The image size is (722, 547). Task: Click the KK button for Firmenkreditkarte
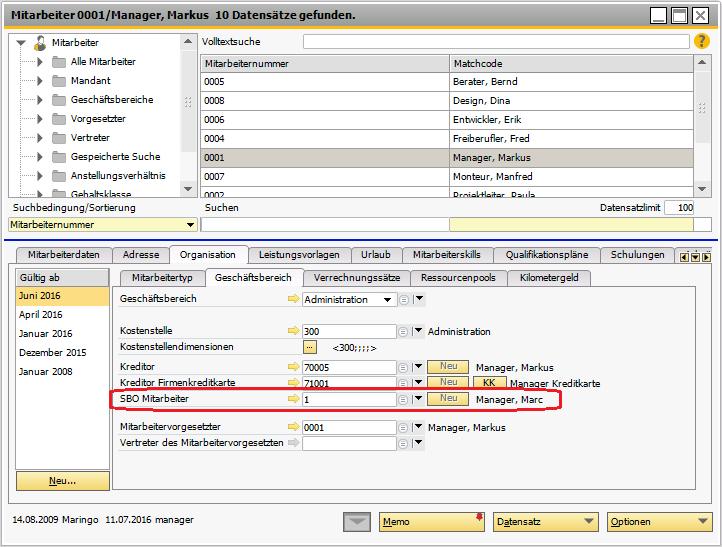(489, 382)
